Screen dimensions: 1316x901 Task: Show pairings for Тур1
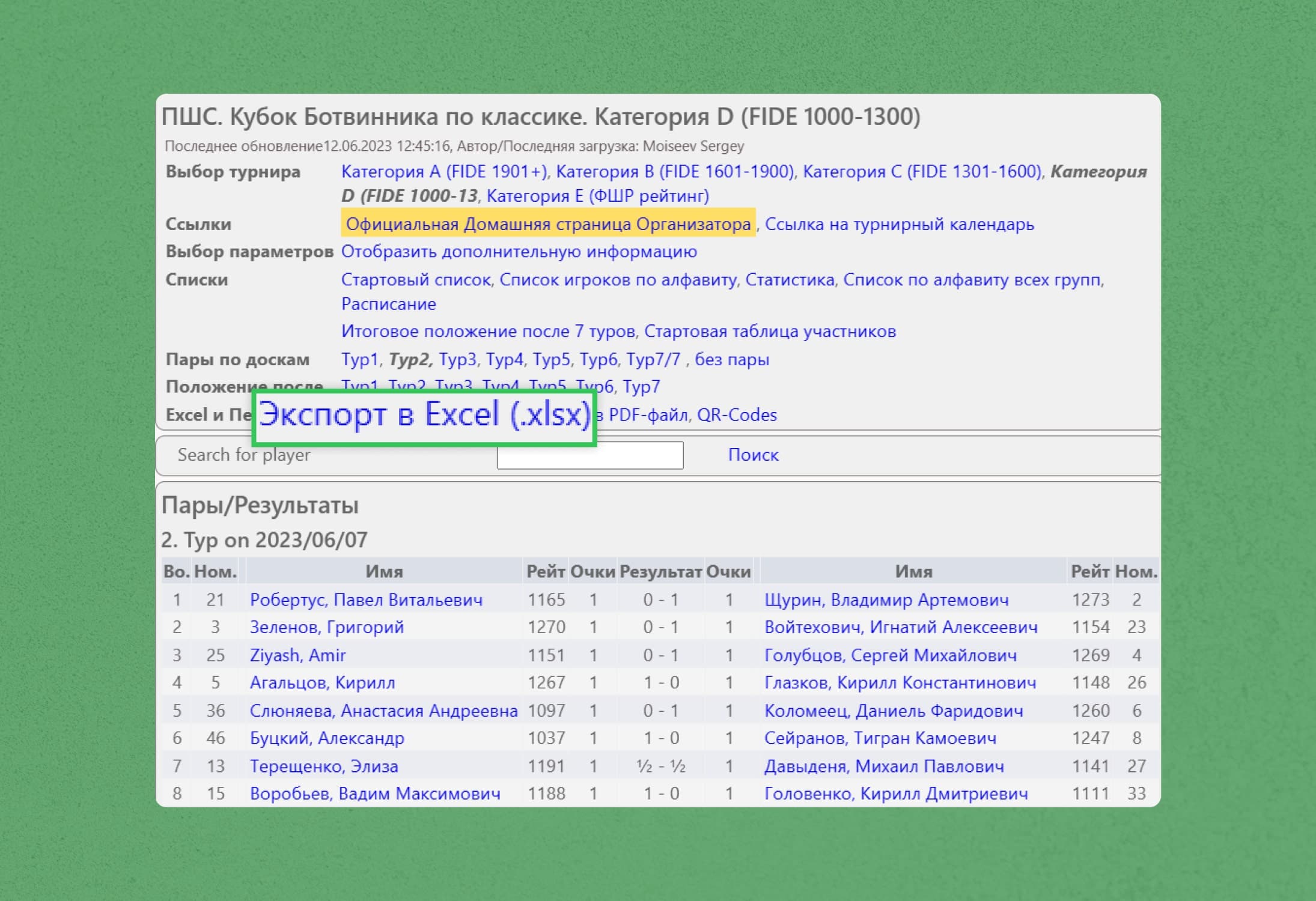point(359,360)
